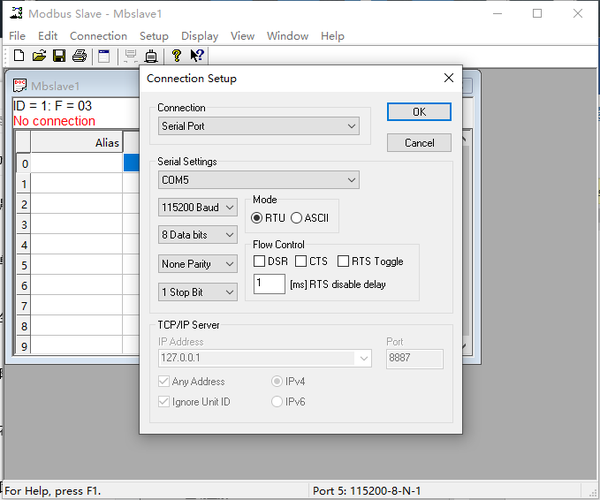Enable the RTS Toggle checkbox

pyautogui.click(x=343, y=261)
